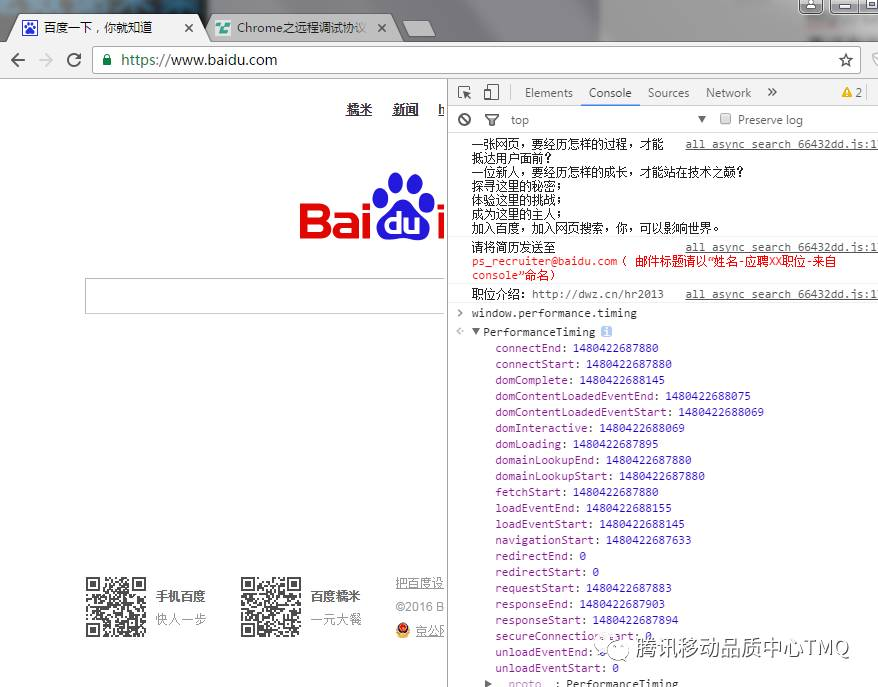Image resolution: width=878 pixels, height=687 pixels.
Task: Click the ps_recruiter@baidu.com text
Action: click(544, 261)
